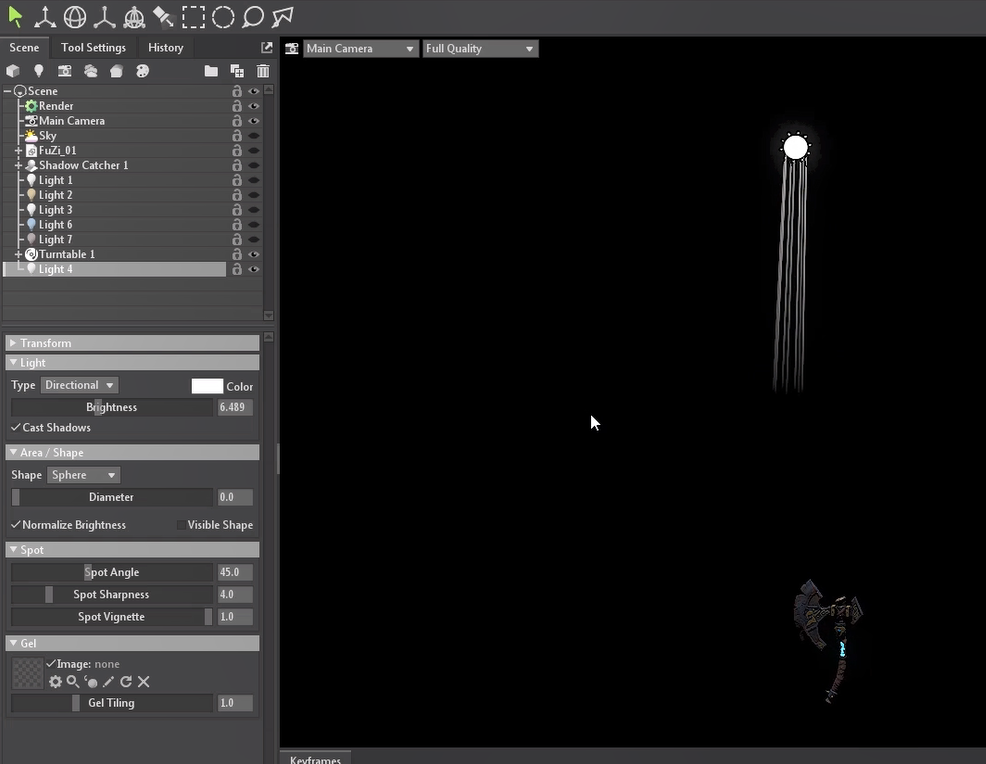Open the Main Camera dropdown
The width and height of the screenshot is (986, 764).
tap(360, 48)
